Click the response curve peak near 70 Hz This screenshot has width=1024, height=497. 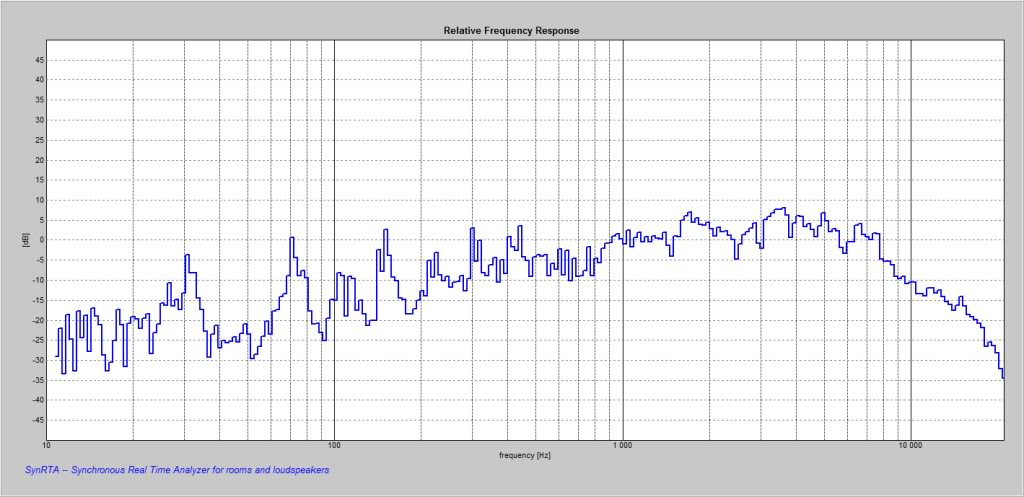(x=292, y=238)
